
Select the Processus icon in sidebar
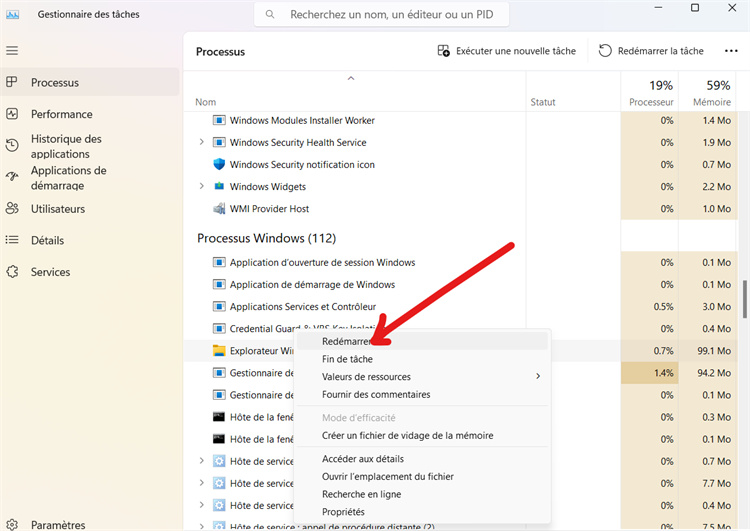pos(12,83)
